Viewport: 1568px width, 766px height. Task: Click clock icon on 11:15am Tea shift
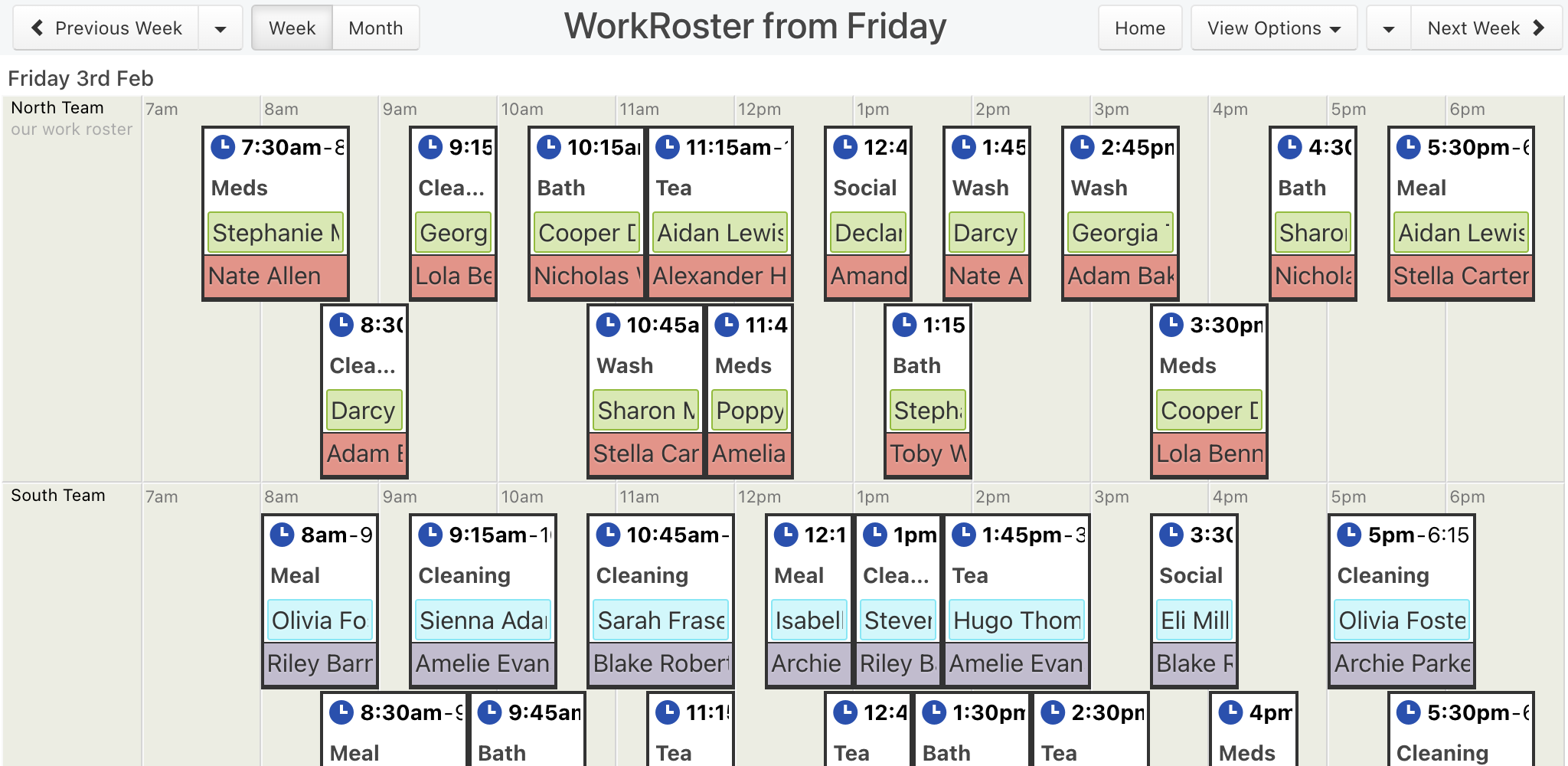[x=668, y=146]
